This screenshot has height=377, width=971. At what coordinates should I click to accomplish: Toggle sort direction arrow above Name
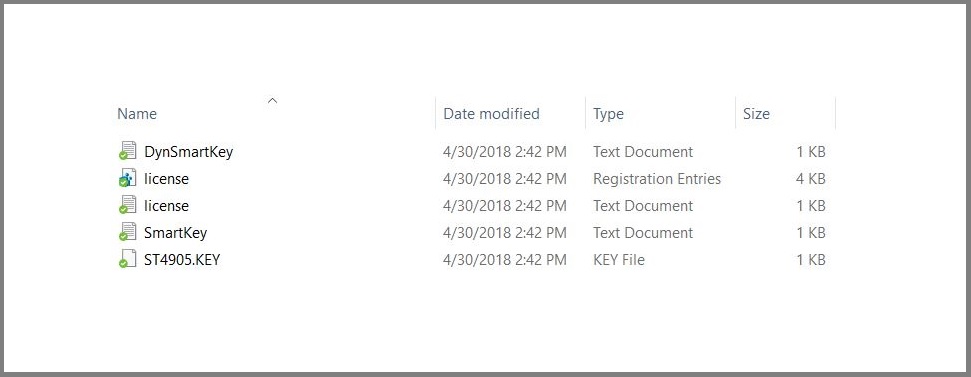coord(272,100)
